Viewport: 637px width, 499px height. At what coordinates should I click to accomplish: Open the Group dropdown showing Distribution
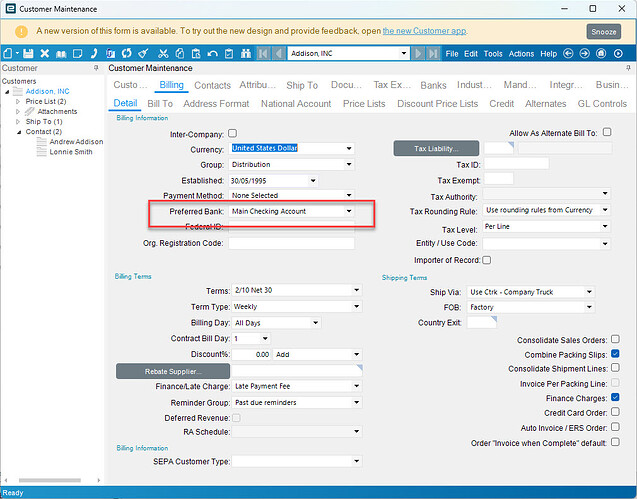(349, 165)
